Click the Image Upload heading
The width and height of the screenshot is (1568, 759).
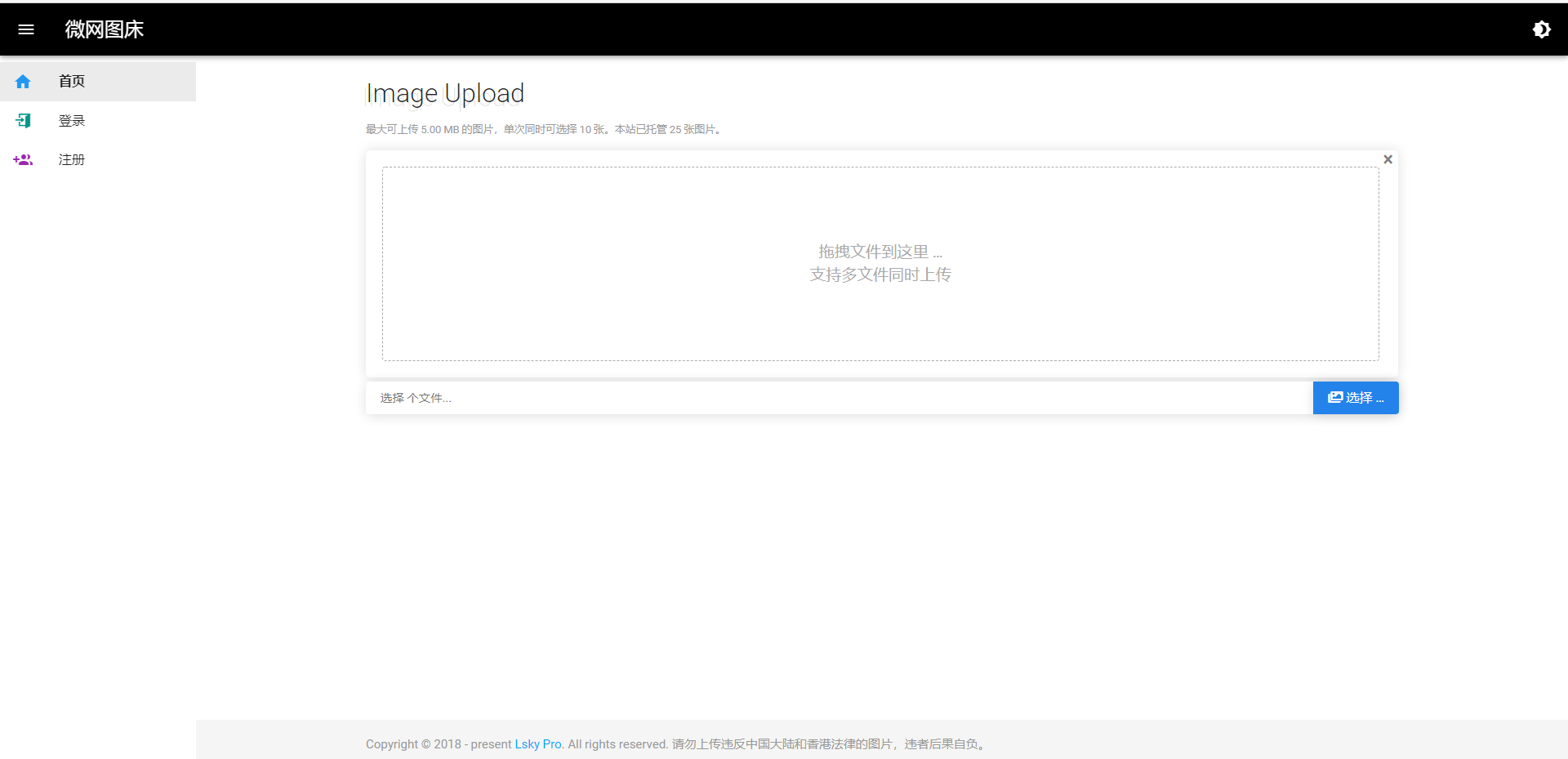pos(445,94)
